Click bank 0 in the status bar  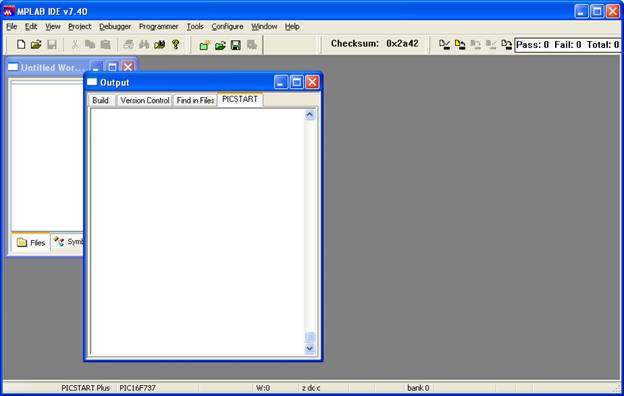point(418,388)
